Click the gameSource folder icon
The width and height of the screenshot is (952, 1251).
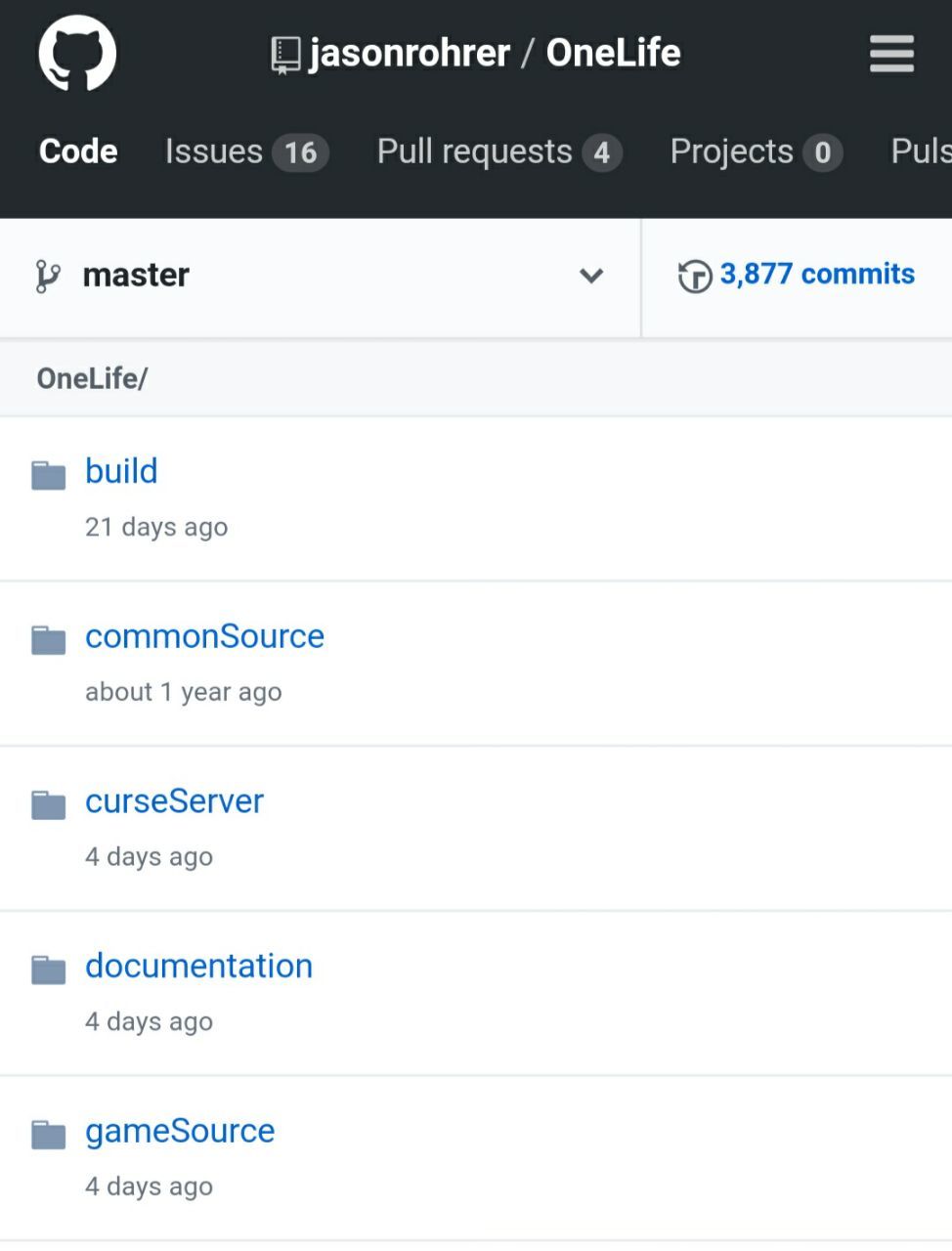(x=48, y=1135)
